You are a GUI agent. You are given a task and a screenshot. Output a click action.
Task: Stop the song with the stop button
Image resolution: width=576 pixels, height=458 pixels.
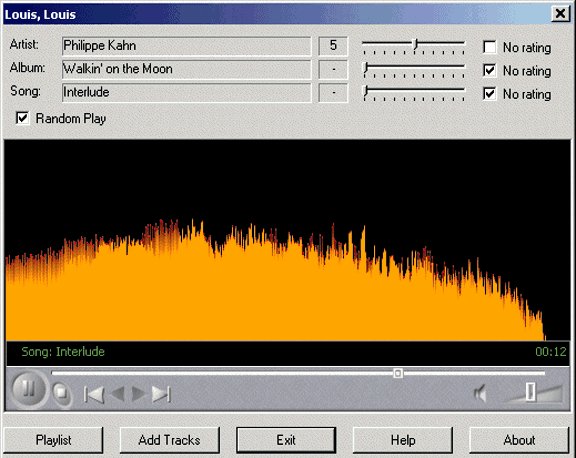[61, 394]
